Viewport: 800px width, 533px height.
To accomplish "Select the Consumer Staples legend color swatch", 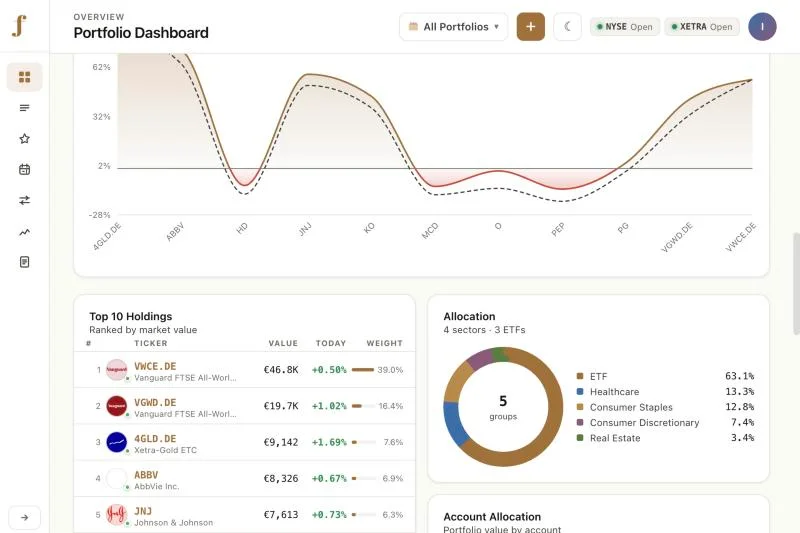I will click(x=580, y=407).
